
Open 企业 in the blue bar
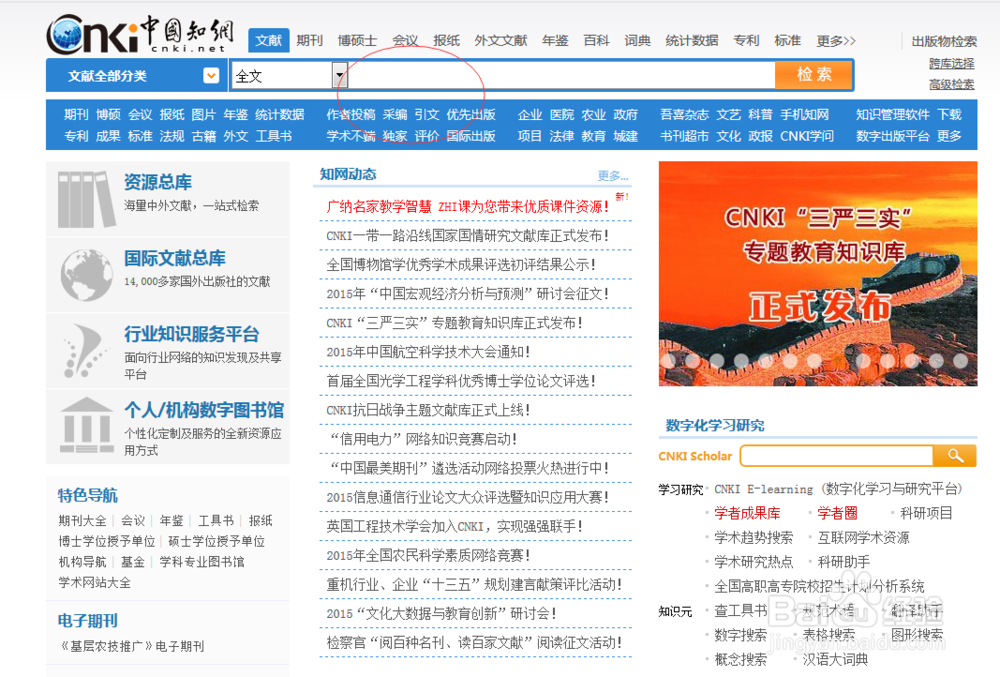[x=530, y=115]
